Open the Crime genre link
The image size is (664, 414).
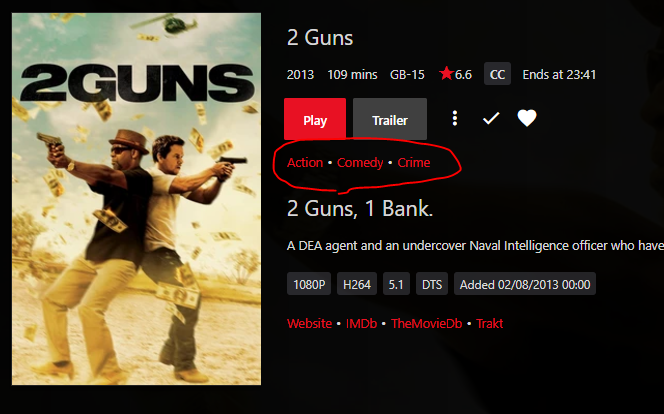pyautogui.click(x=414, y=163)
